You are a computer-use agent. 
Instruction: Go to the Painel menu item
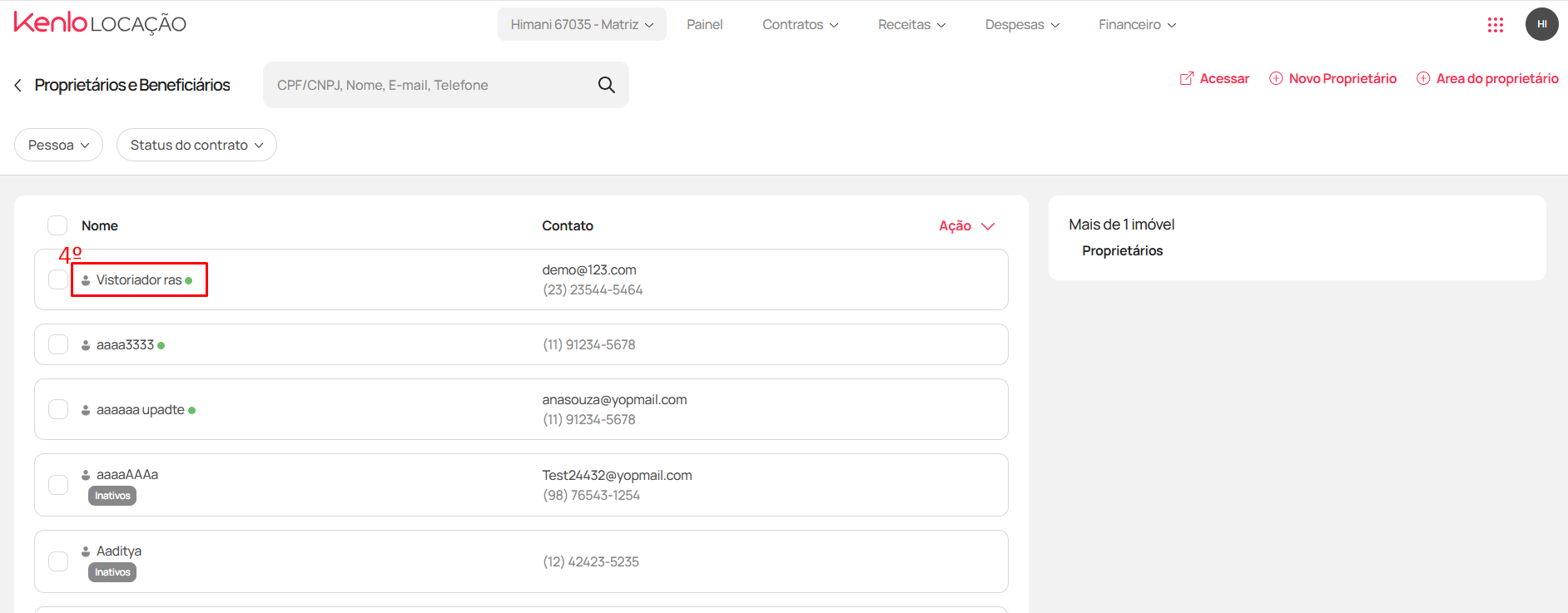pos(704,25)
